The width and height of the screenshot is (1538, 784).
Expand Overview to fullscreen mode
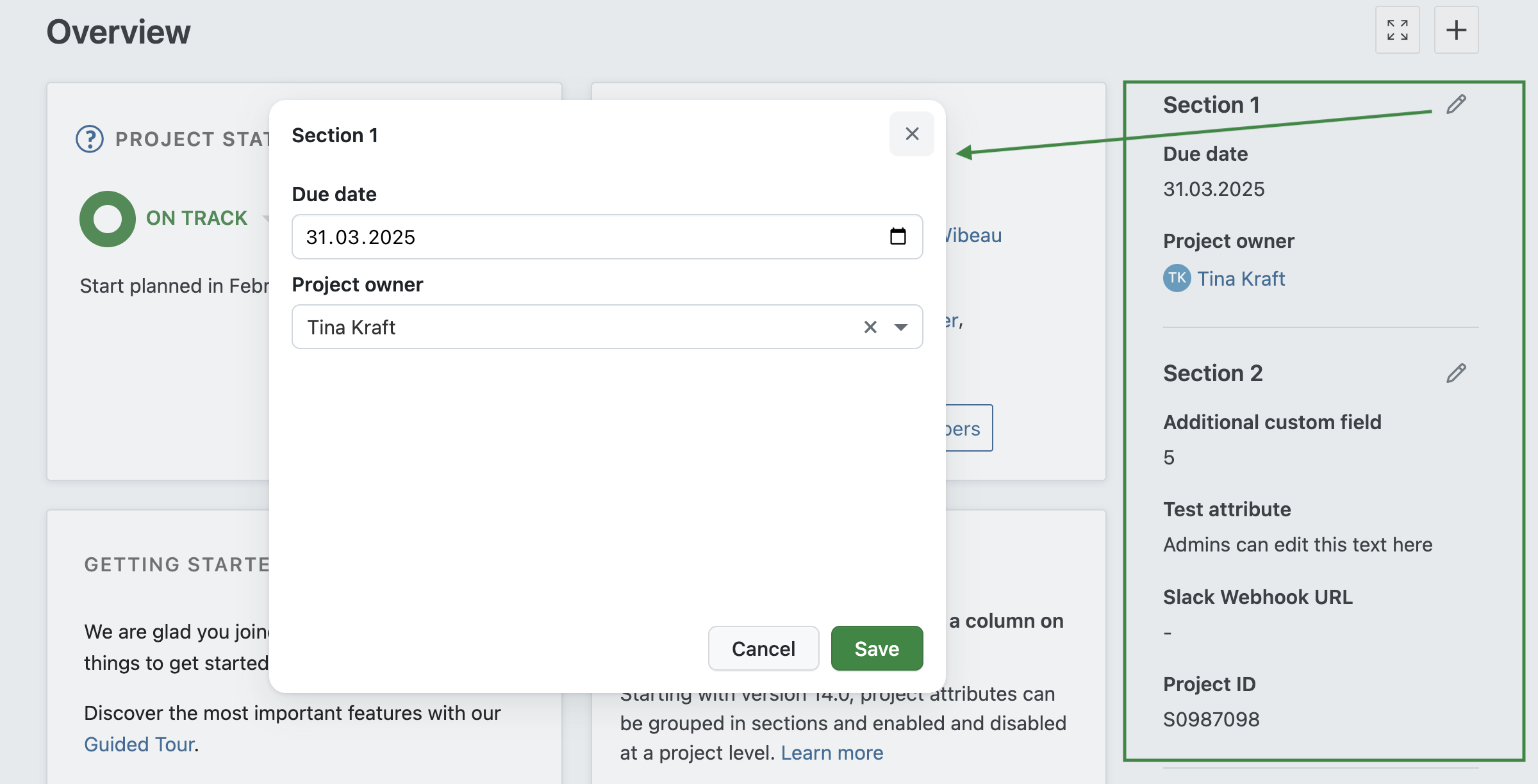[x=1398, y=29]
